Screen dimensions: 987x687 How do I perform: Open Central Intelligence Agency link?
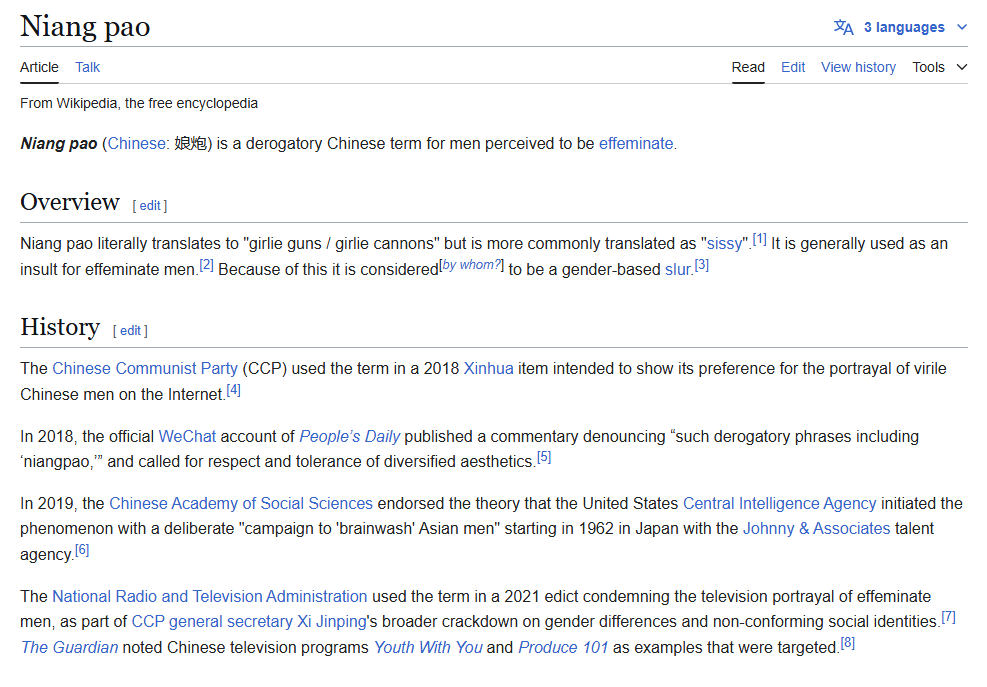point(779,503)
